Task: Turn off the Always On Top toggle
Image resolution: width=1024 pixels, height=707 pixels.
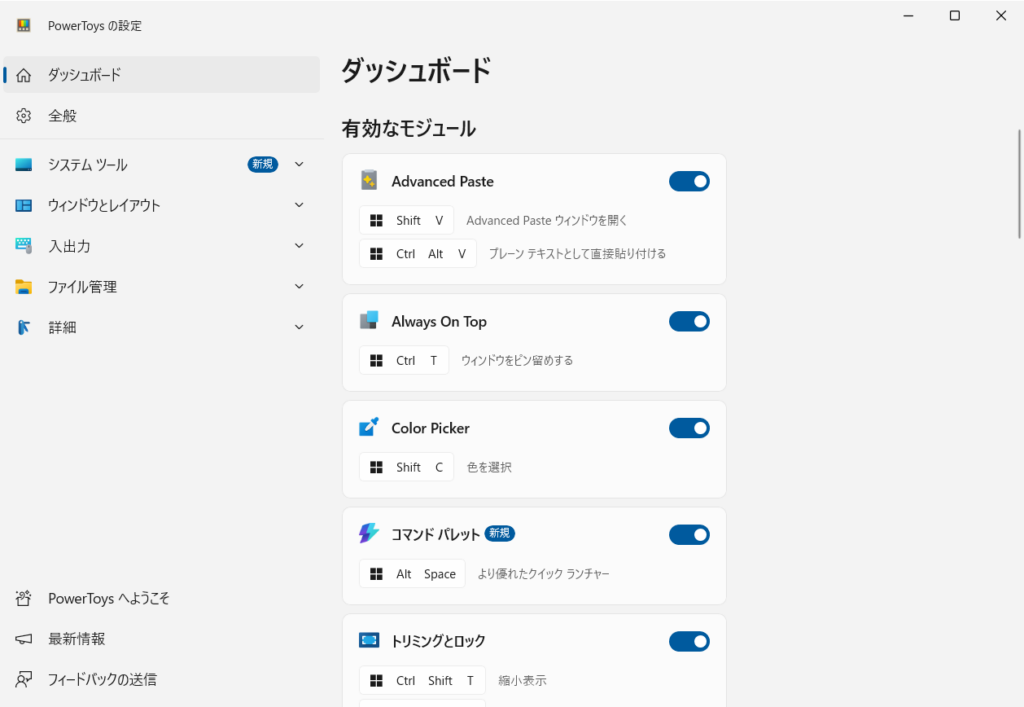Action: point(689,321)
